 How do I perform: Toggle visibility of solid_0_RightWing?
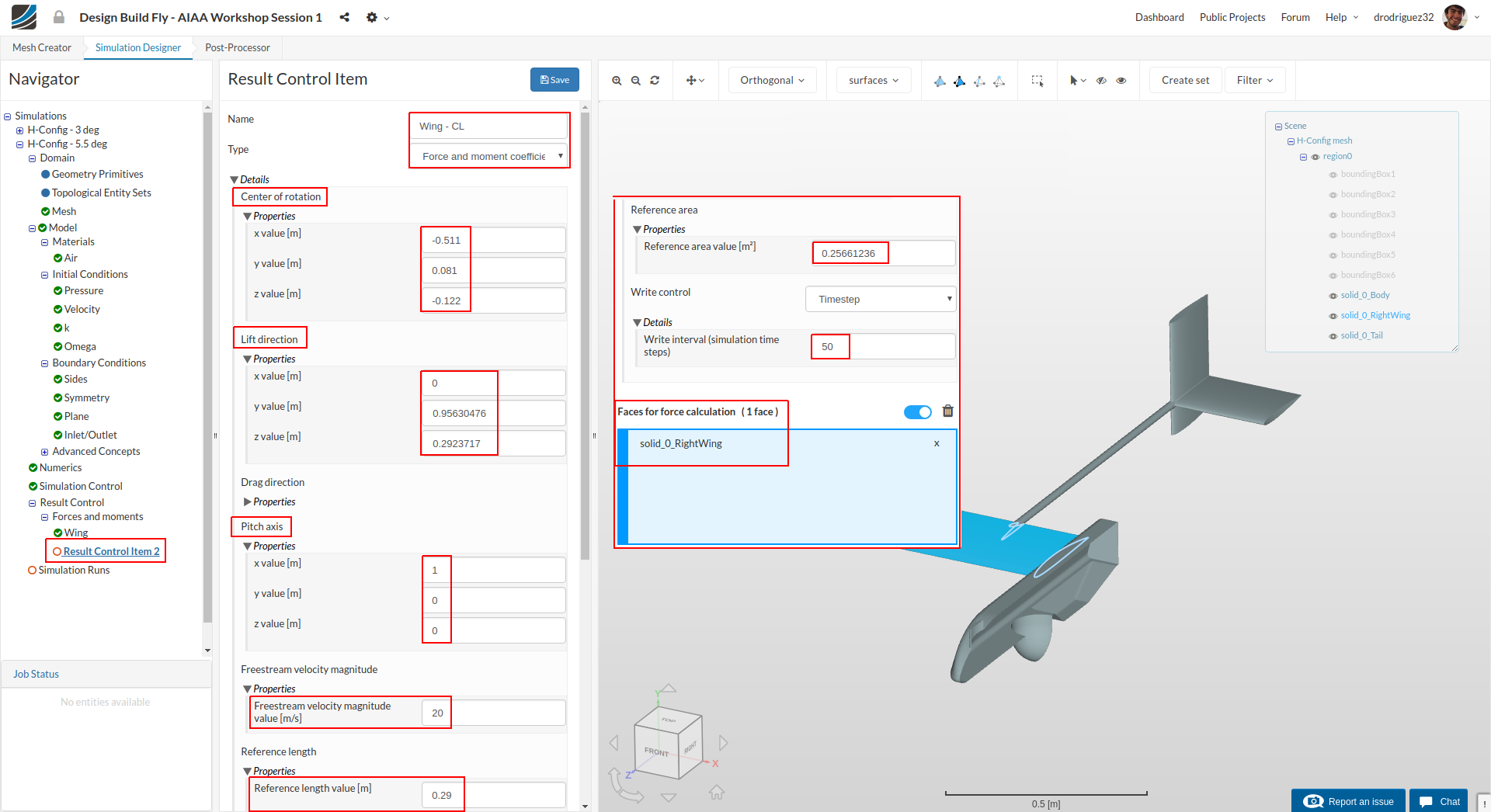point(1333,316)
